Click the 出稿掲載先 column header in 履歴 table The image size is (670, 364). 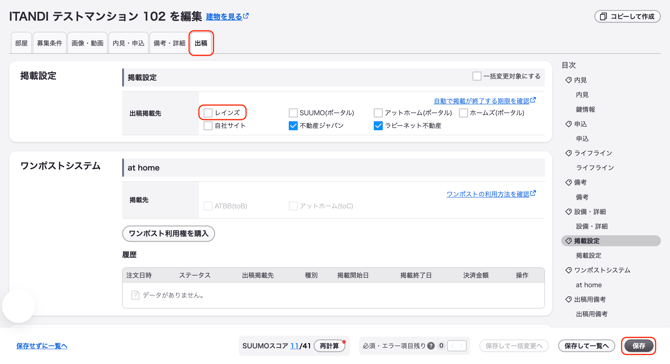click(x=258, y=276)
